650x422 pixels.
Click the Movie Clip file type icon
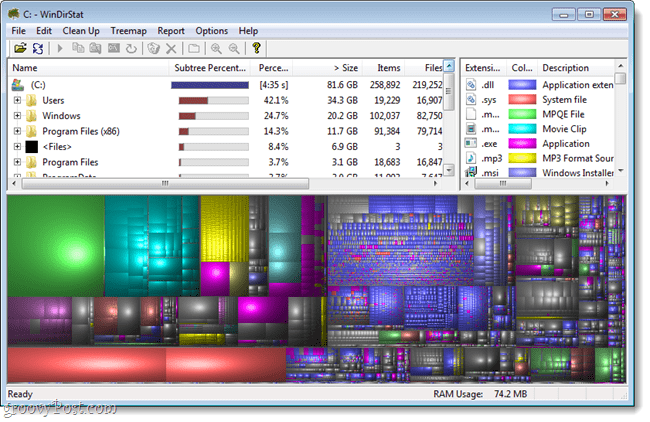[471, 129]
